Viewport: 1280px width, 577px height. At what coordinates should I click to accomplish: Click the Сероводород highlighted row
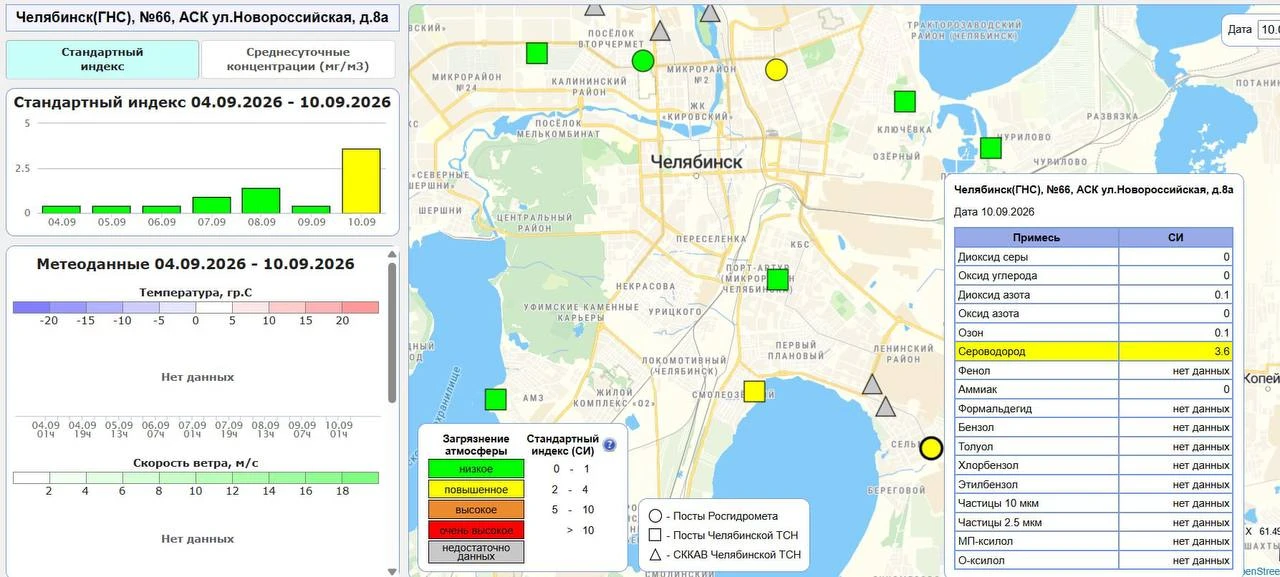(x=1093, y=351)
